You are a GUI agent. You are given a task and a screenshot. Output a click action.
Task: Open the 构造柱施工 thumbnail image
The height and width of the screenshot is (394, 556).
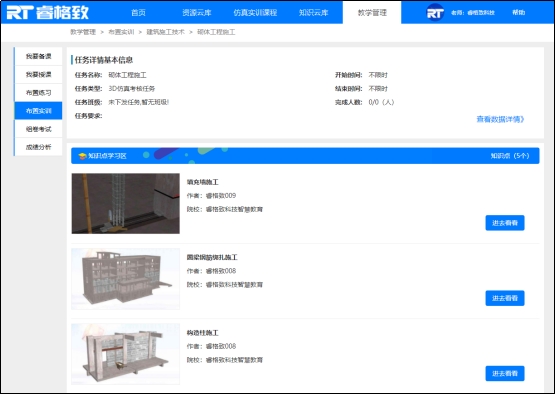(126, 354)
